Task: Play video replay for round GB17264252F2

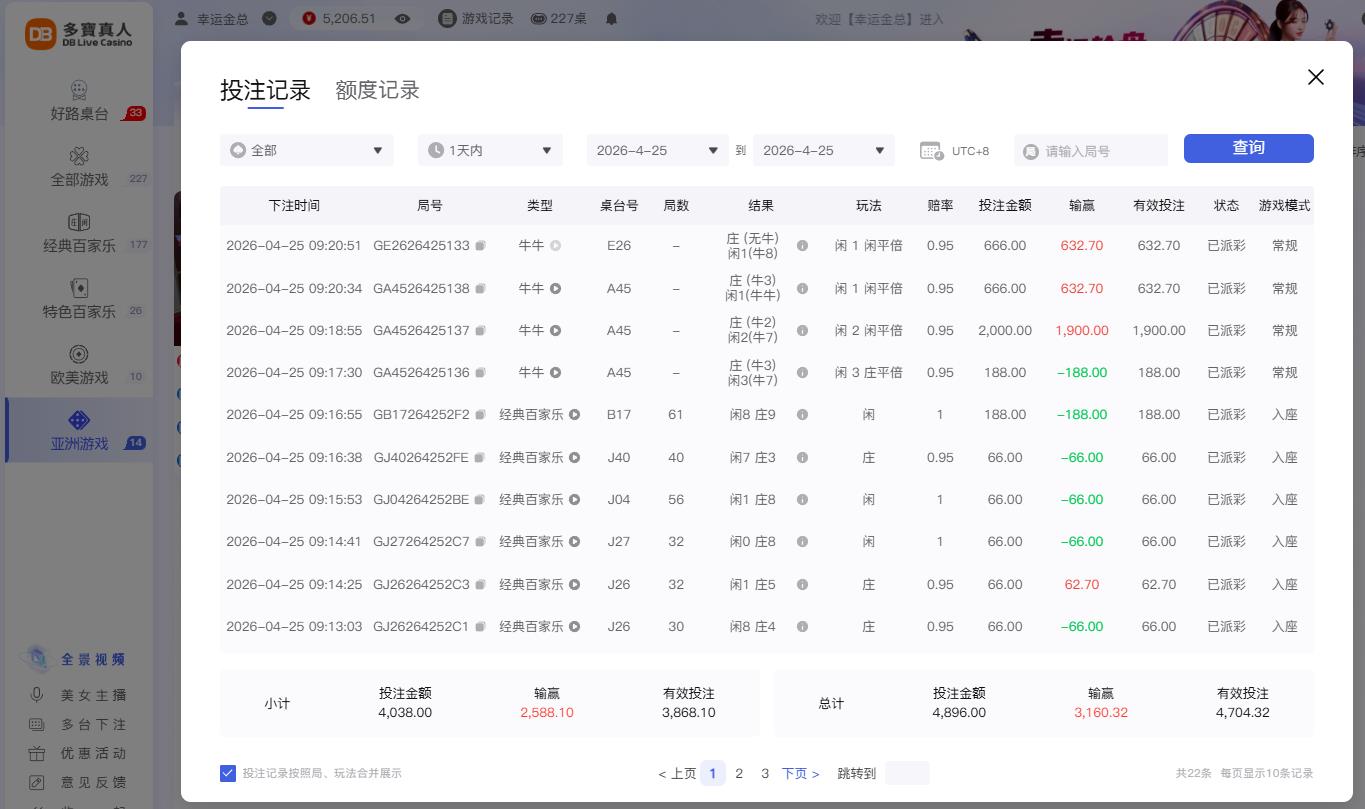Action: pos(575,415)
